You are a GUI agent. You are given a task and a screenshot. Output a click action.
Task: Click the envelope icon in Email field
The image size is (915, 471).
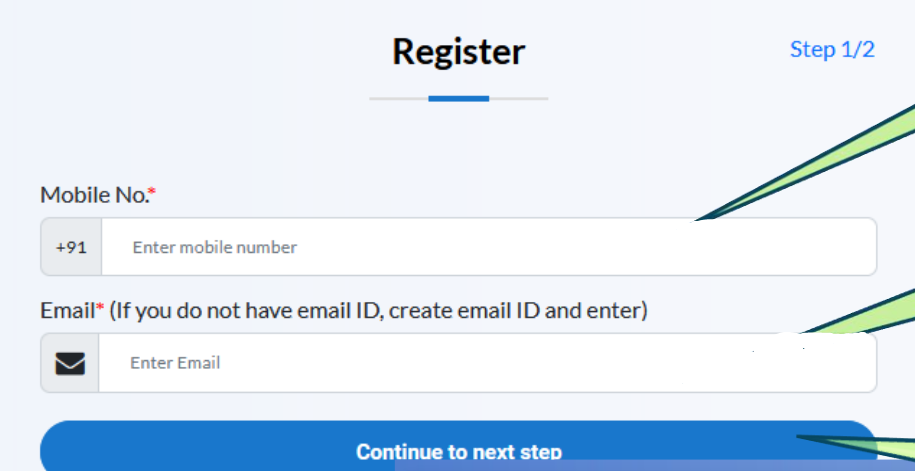(x=70, y=363)
